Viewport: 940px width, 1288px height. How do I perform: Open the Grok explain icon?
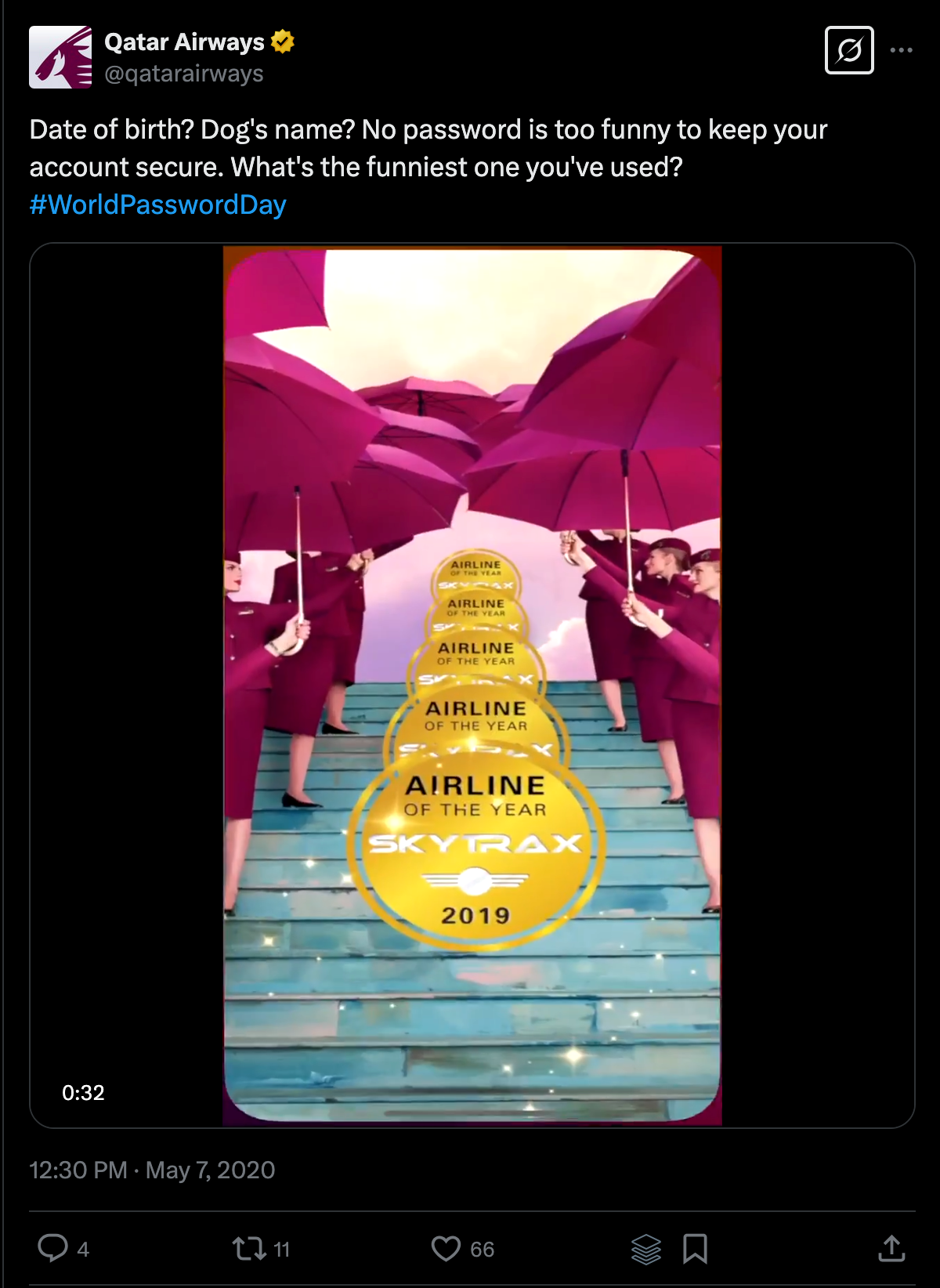849,50
